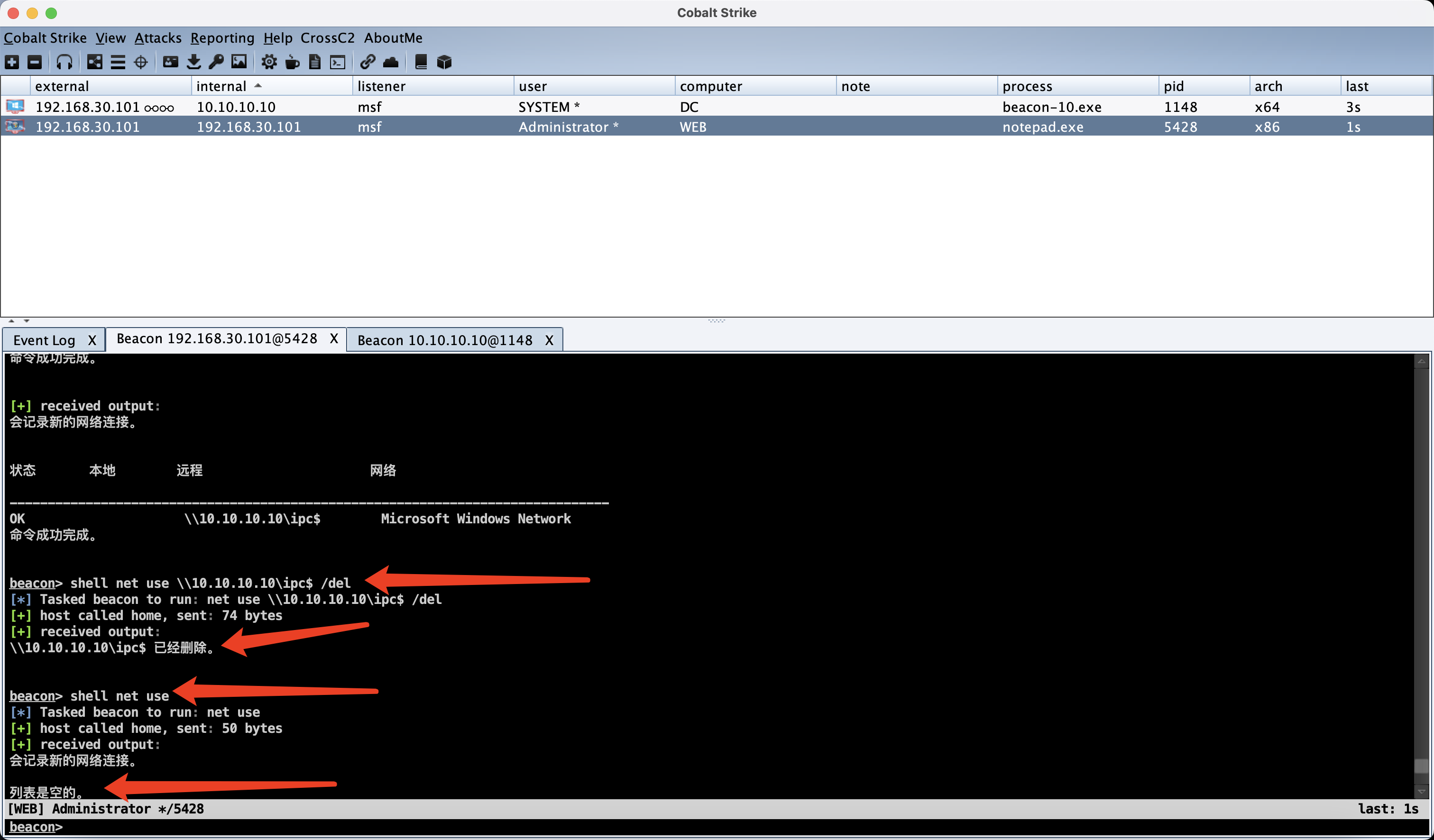
Task: Select the session row for computer DC
Action: tap(717, 107)
